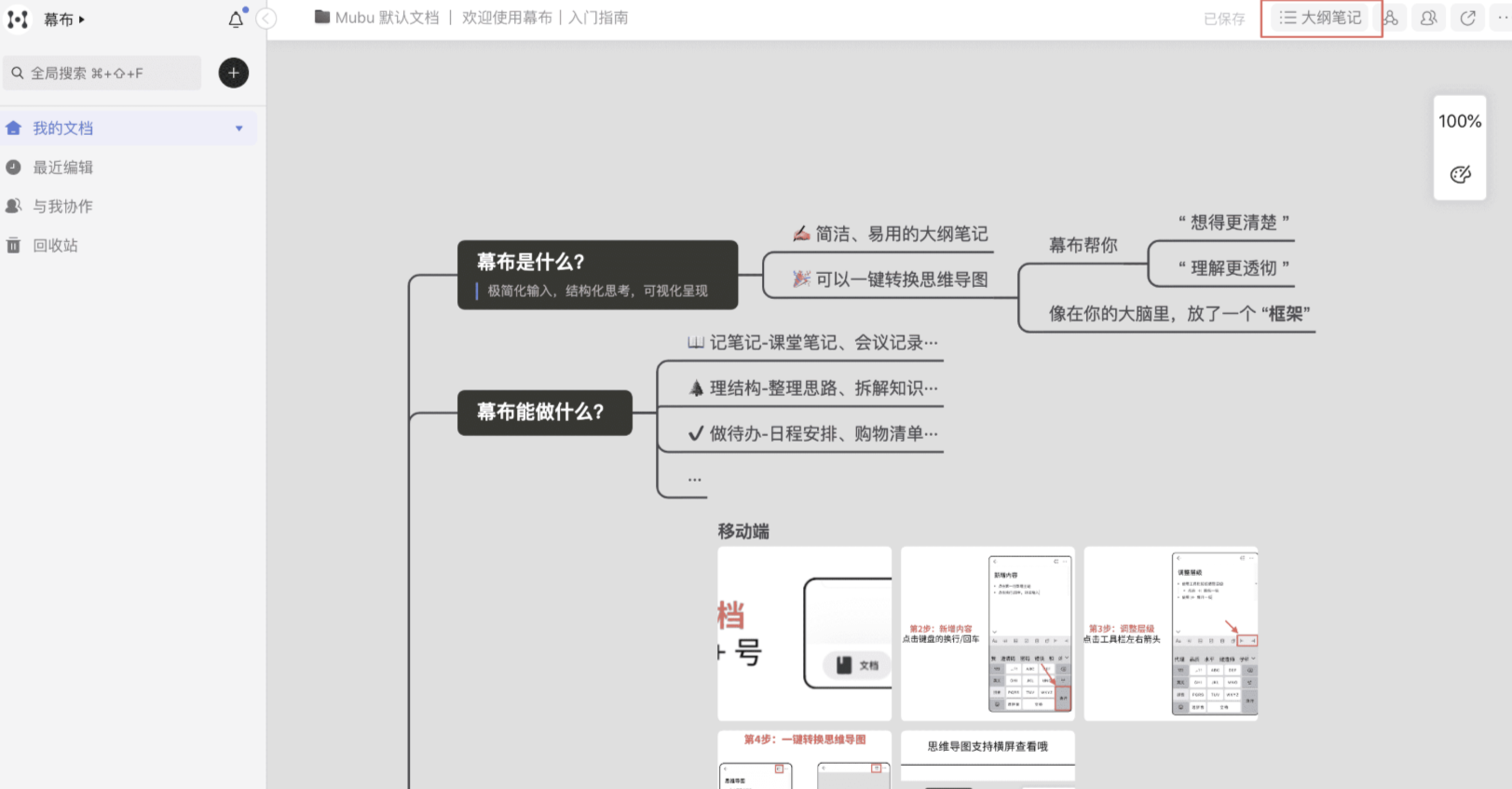The width and height of the screenshot is (1512, 789).
Task: Select 我的文档 in the sidebar
Action: click(x=129, y=129)
